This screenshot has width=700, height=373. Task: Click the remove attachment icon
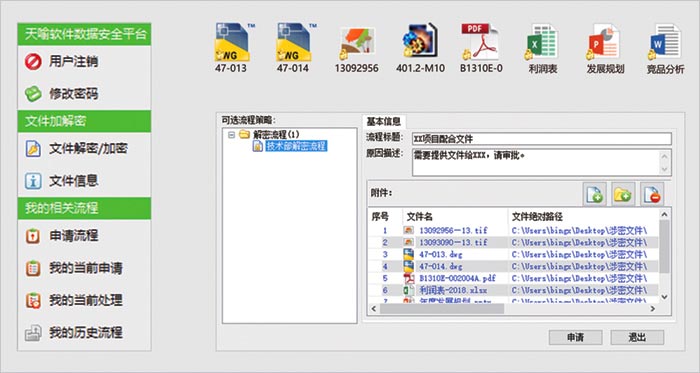(x=652, y=194)
